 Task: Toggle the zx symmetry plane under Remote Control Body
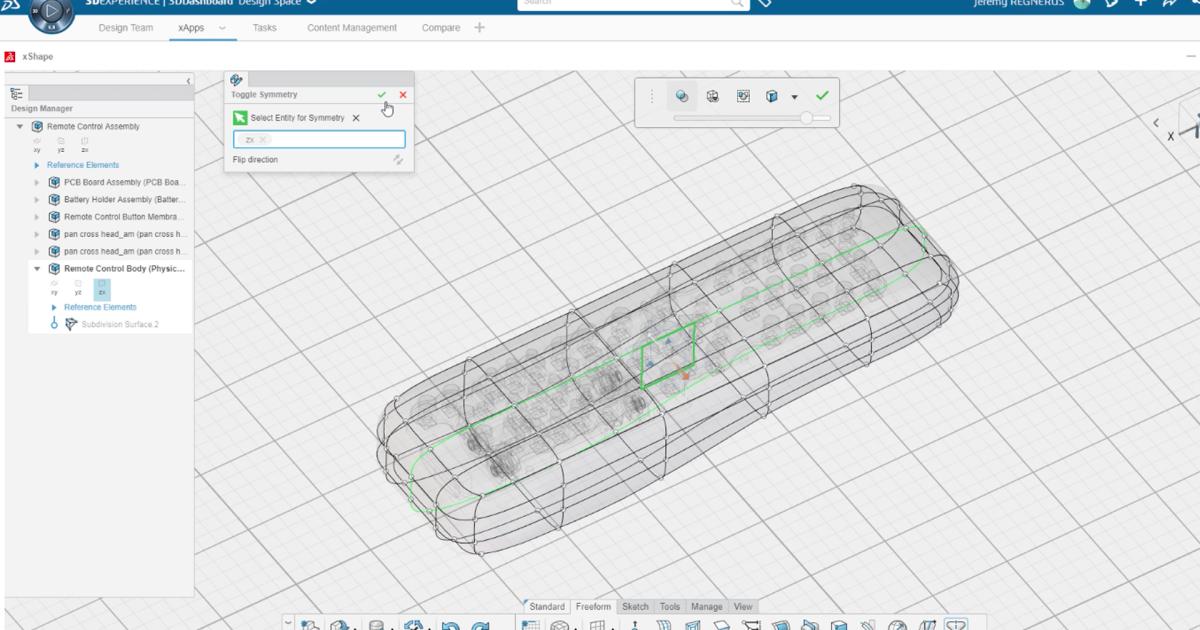point(102,289)
